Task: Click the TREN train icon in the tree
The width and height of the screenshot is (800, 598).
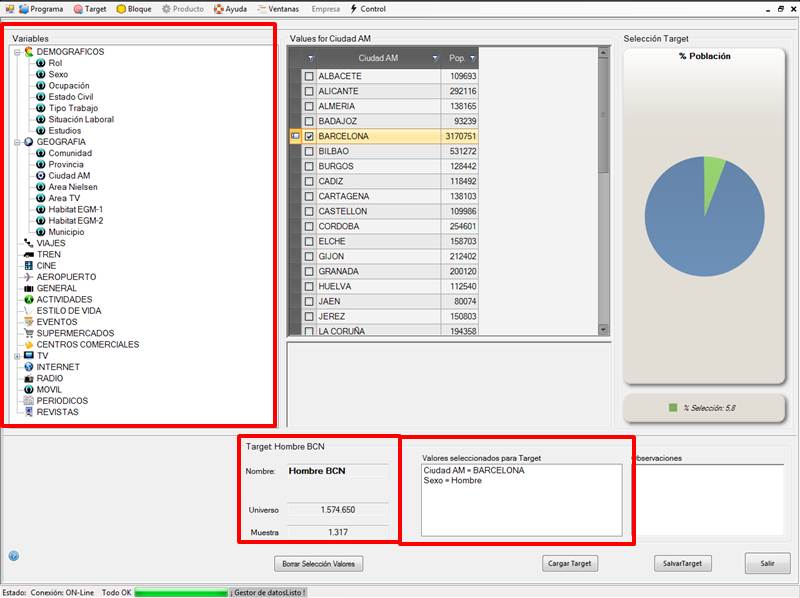Action: tap(28, 254)
